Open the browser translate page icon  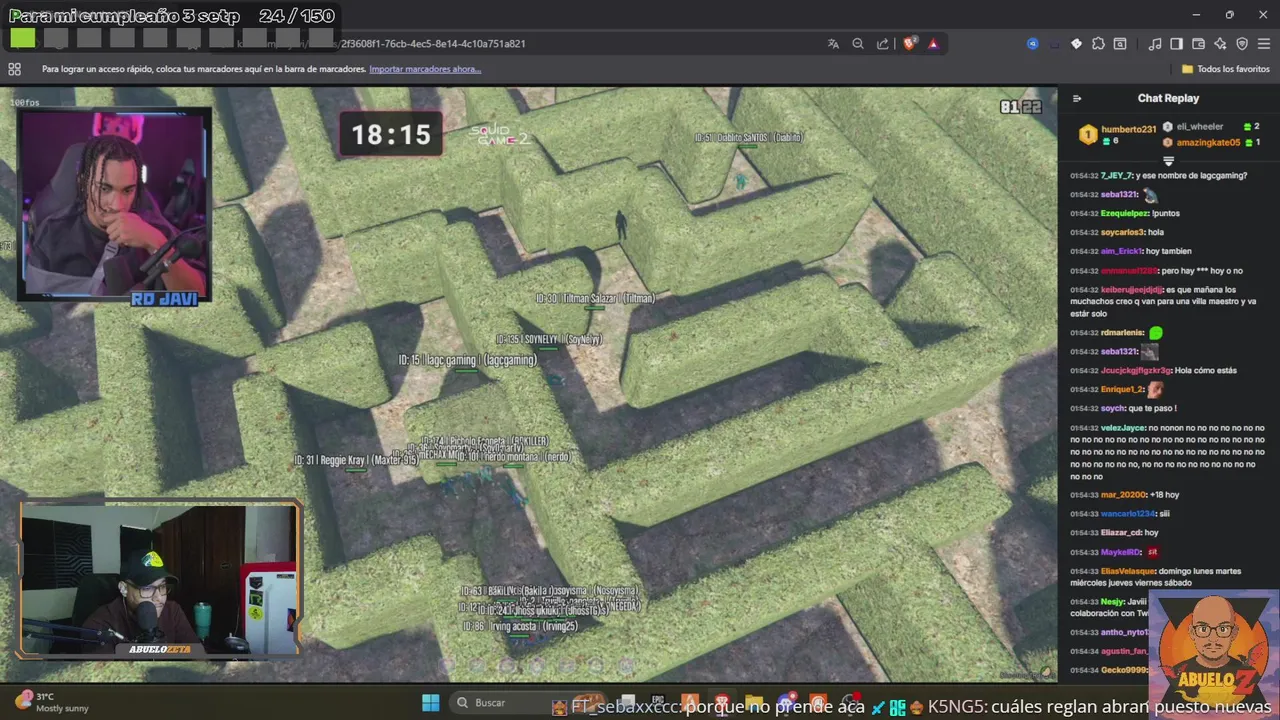[833, 44]
